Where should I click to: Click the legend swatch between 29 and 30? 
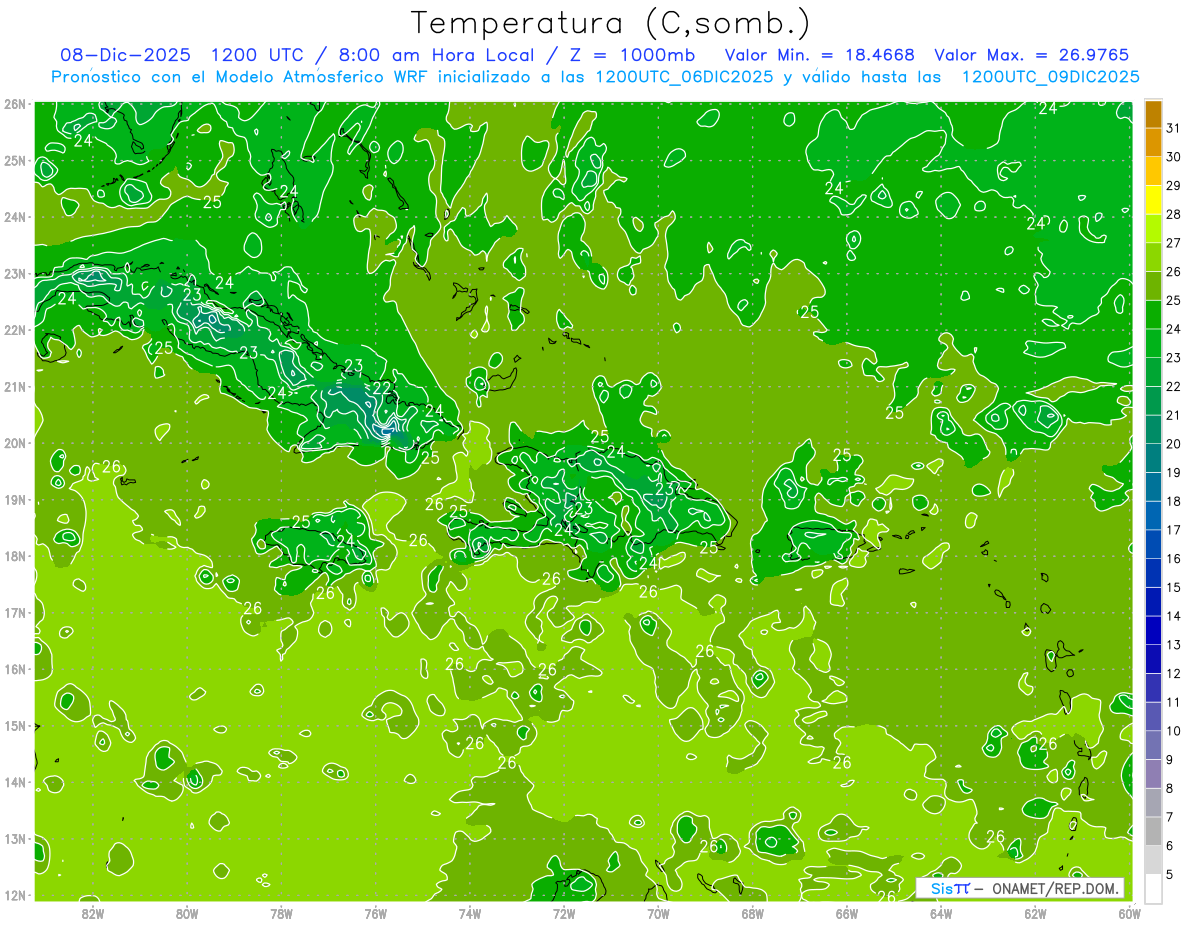pyautogui.click(x=1153, y=171)
